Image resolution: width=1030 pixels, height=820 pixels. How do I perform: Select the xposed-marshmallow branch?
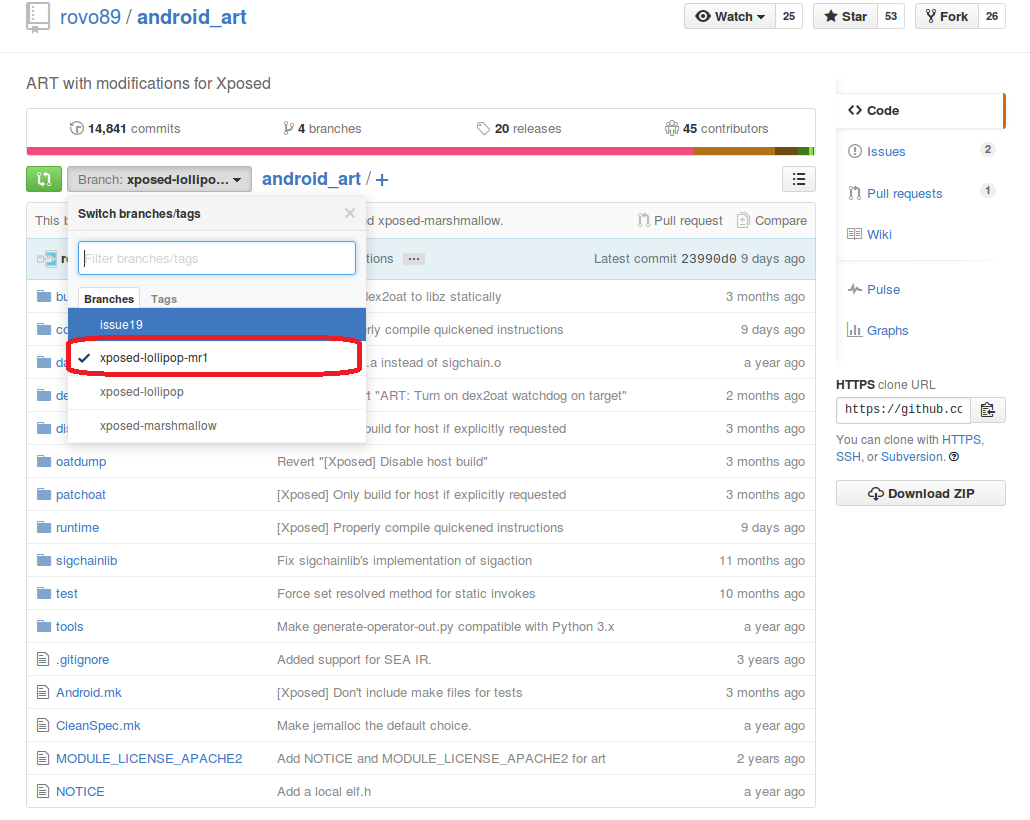[x=217, y=426]
